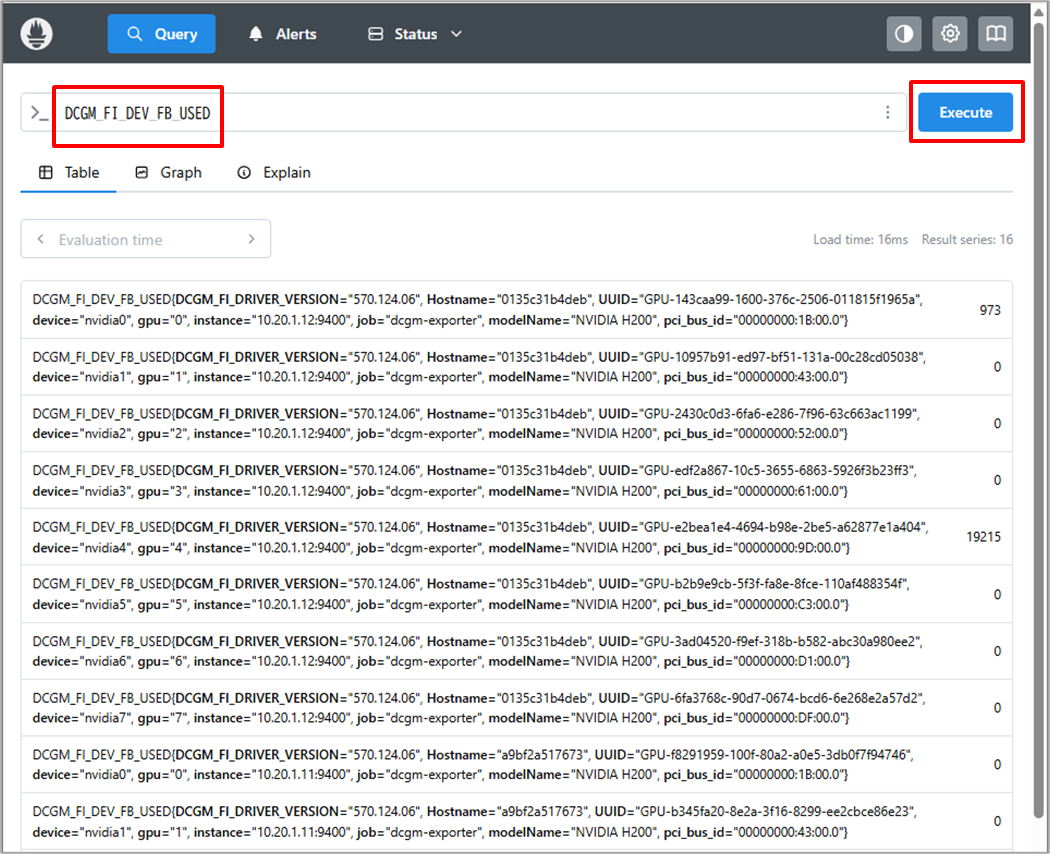Expand the Status dropdown menu
The height and width of the screenshot is (854, 1050).
click(415, 34)
